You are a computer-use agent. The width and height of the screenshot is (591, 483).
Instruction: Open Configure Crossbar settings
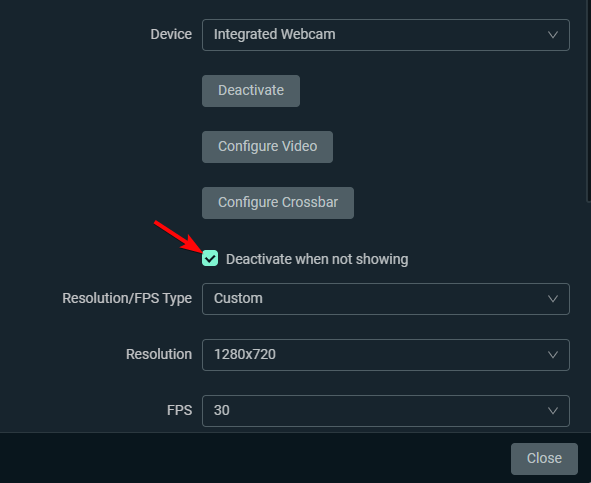click(278, 203)
